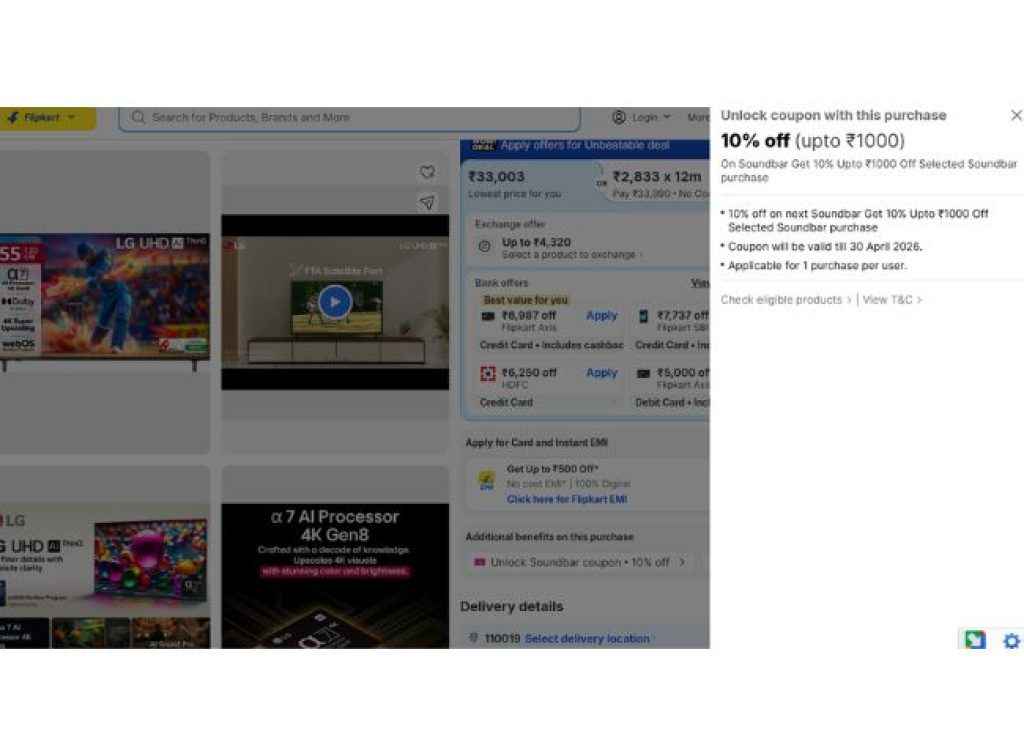Viewport: 1024px width, 756px height.
Task: Play the LG TV product video
Action: click(335, 302)
